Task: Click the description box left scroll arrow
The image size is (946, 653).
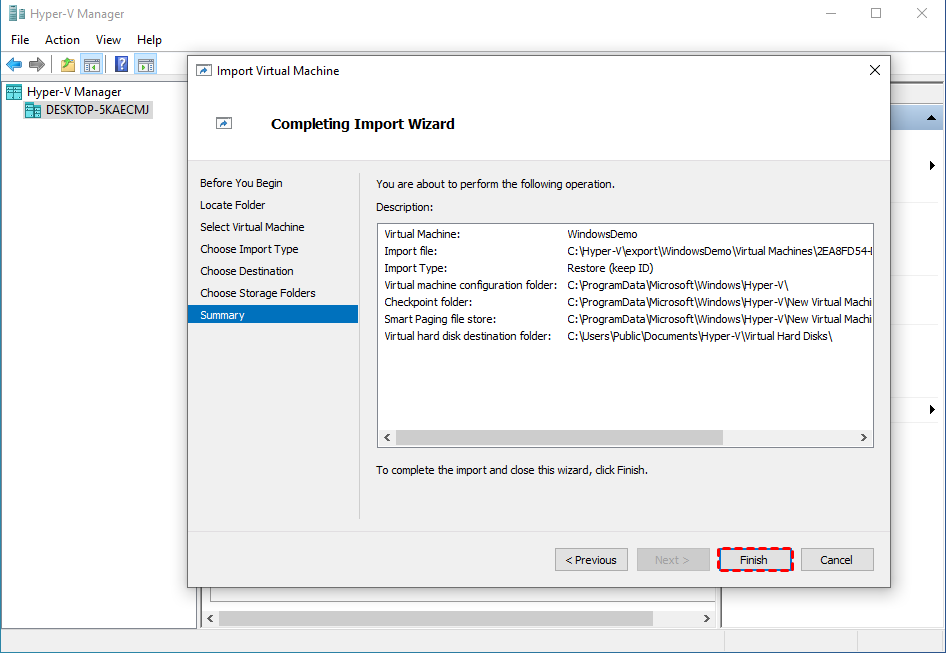Action: 387,438
